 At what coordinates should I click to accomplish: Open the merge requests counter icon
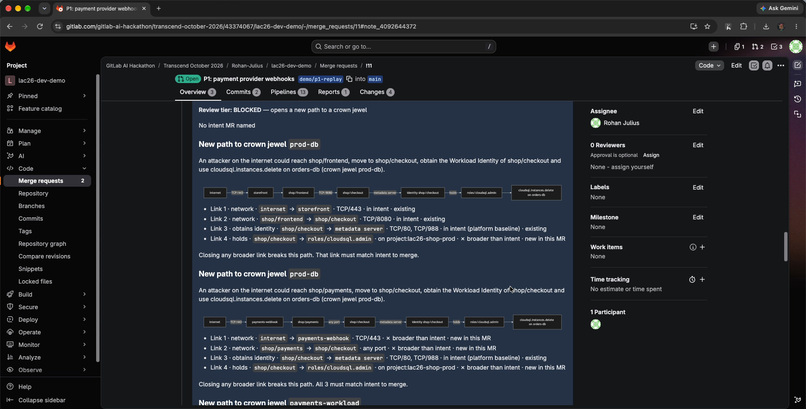(x=757, y=47)
